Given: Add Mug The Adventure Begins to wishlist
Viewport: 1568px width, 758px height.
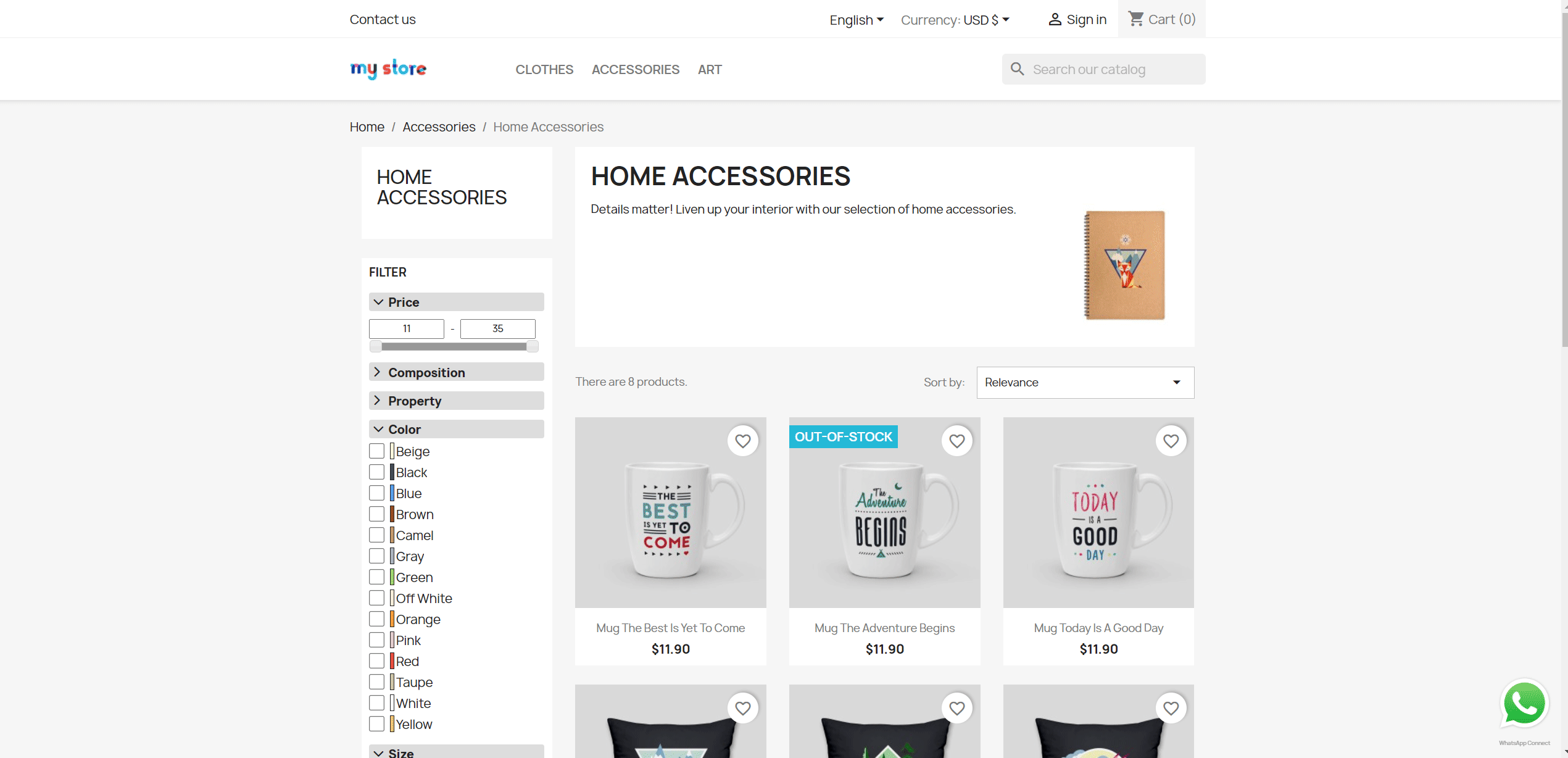Looking at the screenshot, I should (956, 441).
